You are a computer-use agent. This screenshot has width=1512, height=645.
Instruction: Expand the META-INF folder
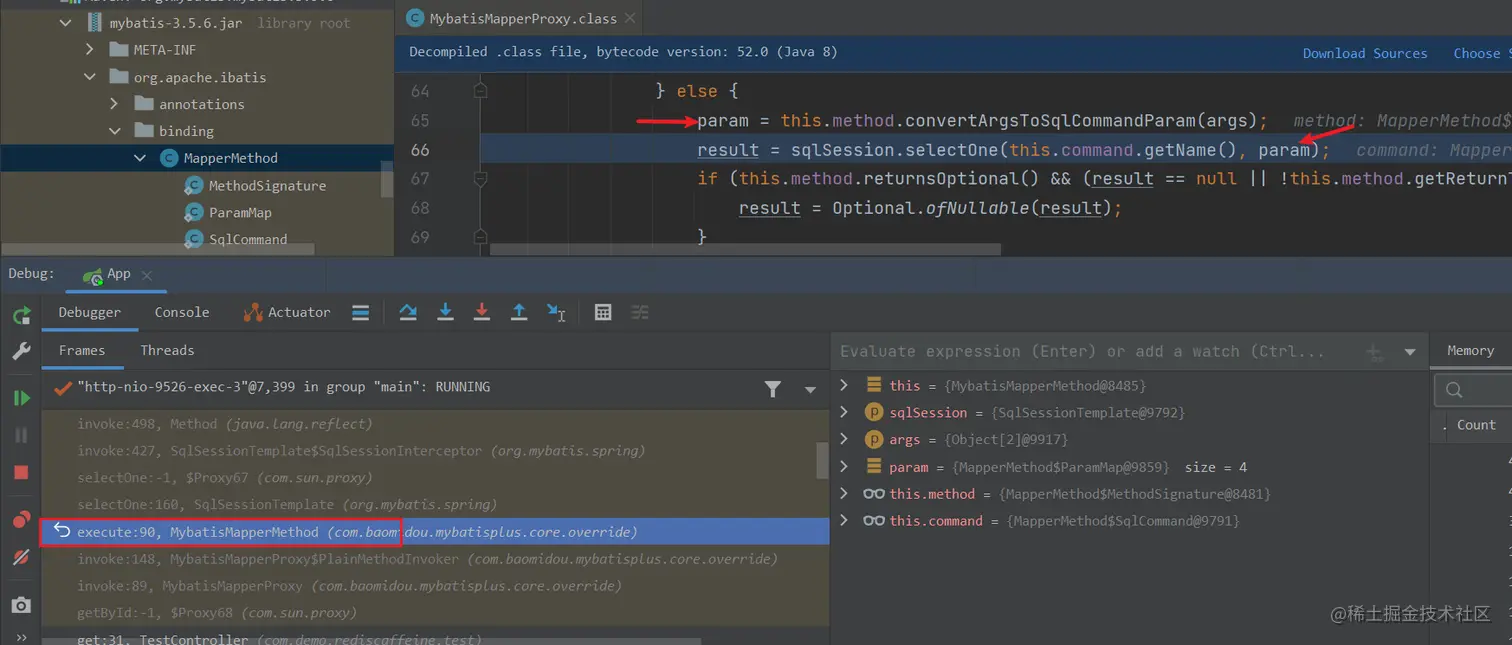(90, 50)
